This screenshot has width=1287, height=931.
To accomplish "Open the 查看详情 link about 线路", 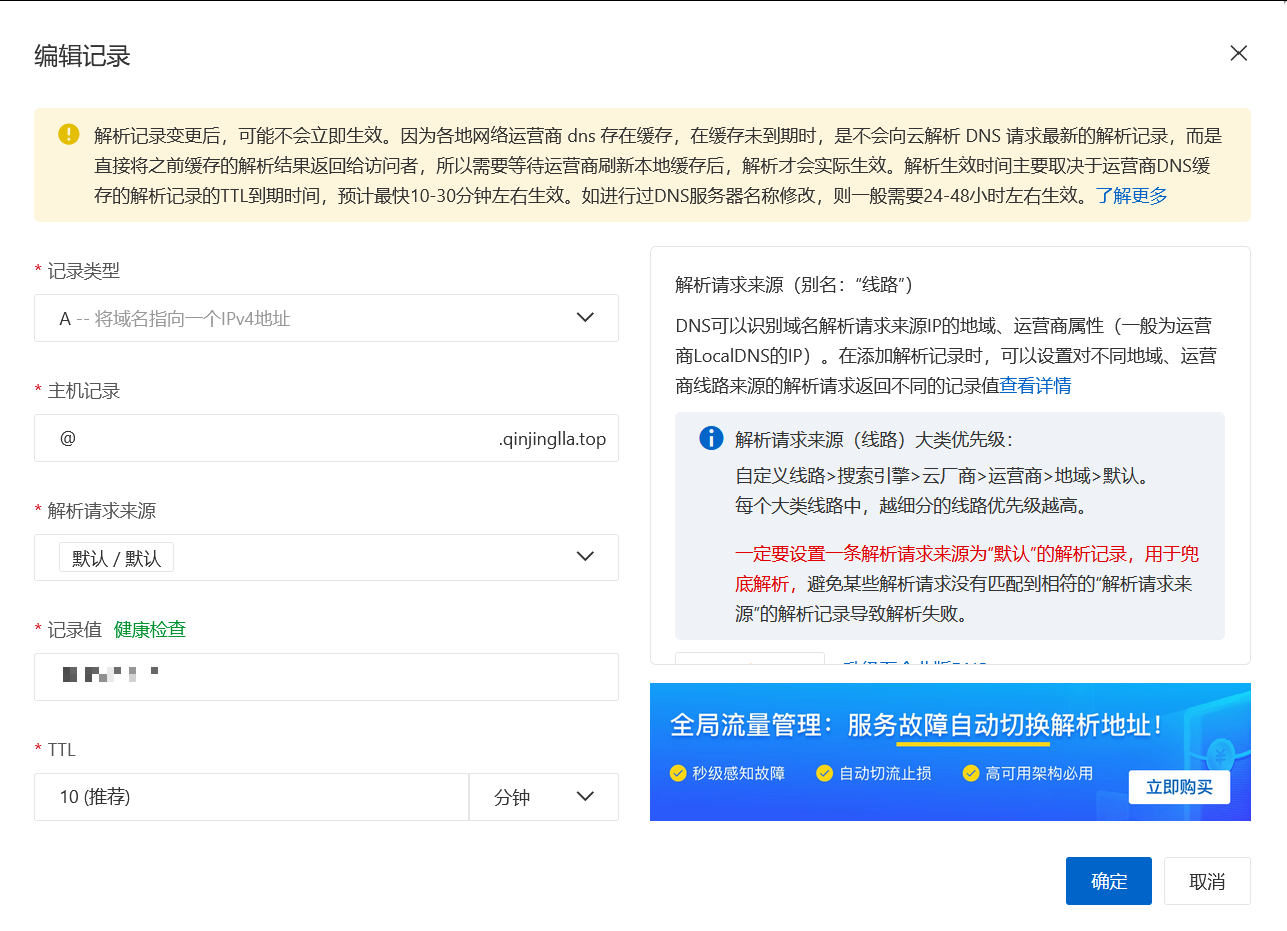I will (x=1036, y=386).
